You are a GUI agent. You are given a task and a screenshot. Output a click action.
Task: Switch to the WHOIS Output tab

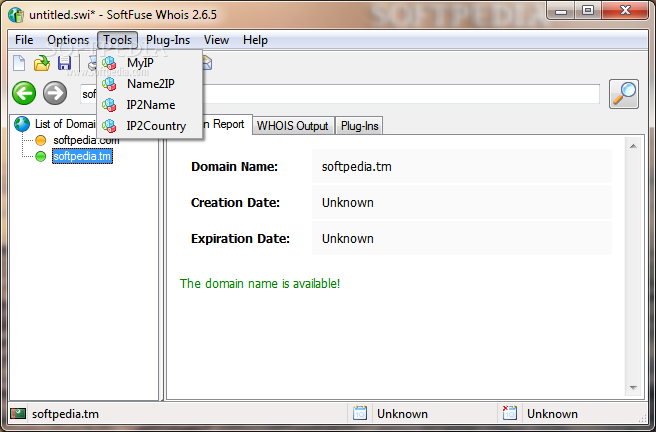pyautogui.click(x=292, y=126)
